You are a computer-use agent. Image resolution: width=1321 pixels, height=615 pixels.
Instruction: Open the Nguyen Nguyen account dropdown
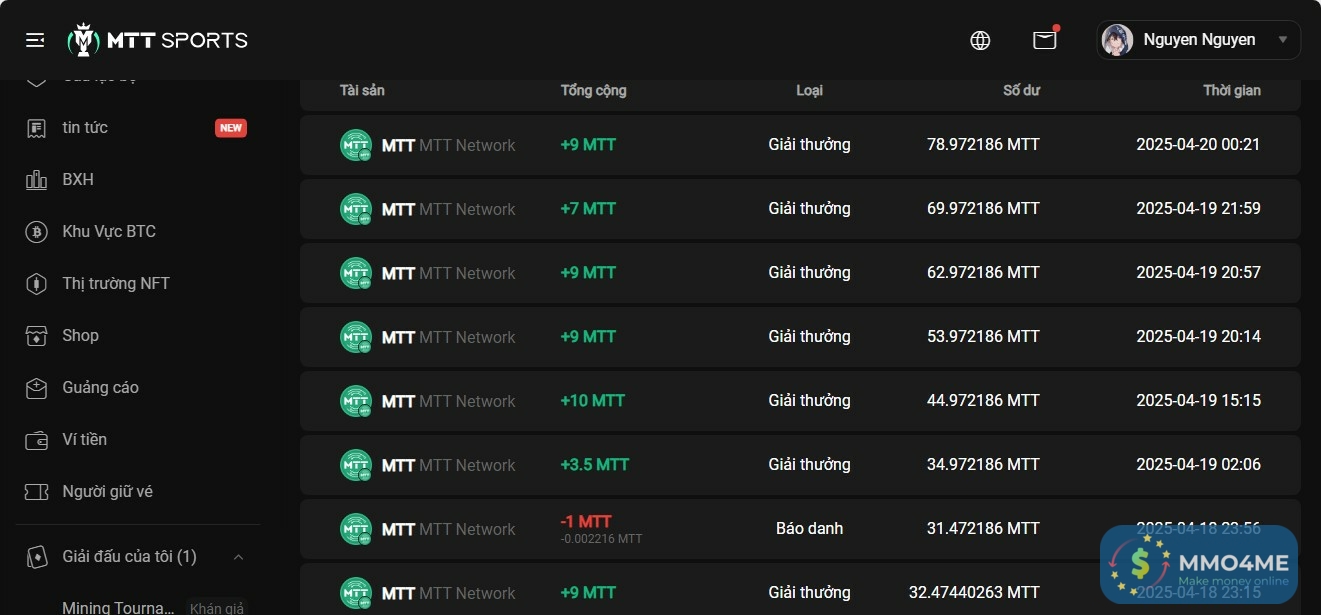(1282, 40)
